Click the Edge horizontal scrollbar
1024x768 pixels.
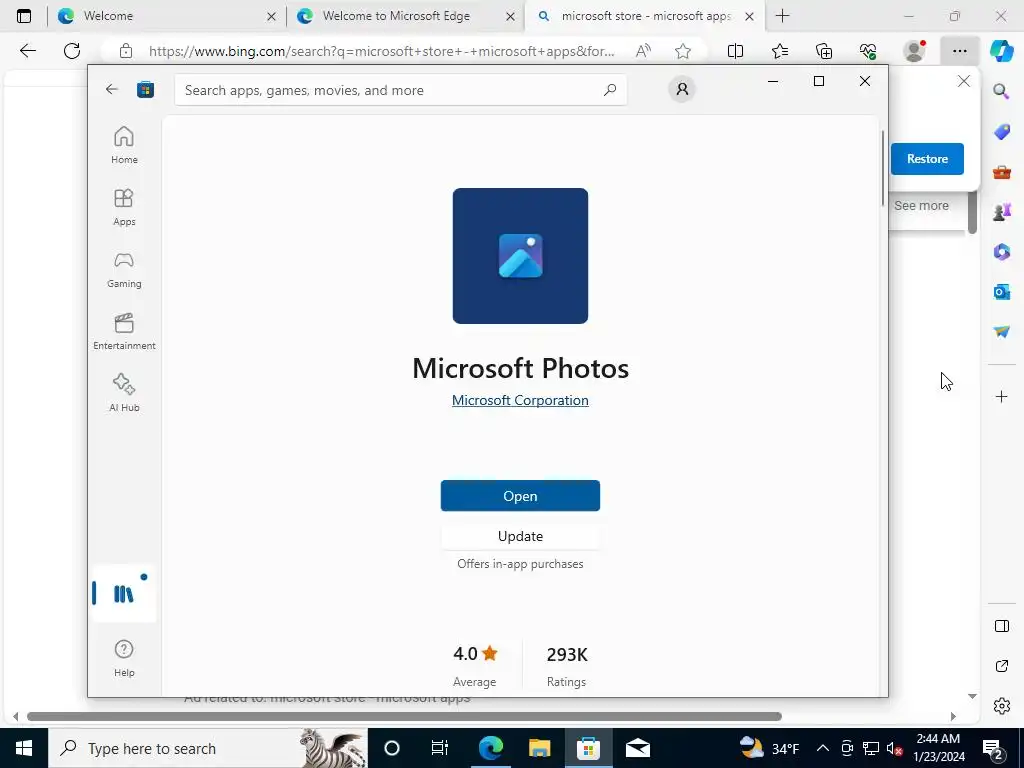[404, 716]
